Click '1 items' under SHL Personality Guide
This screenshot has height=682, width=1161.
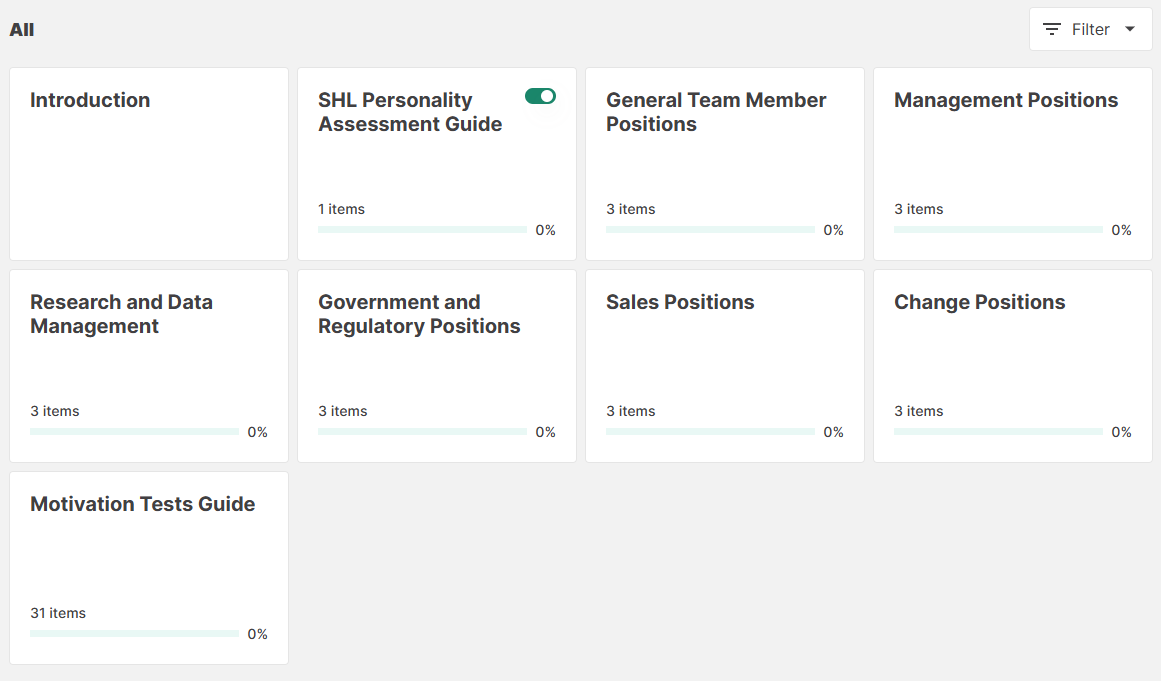(341, 209)
